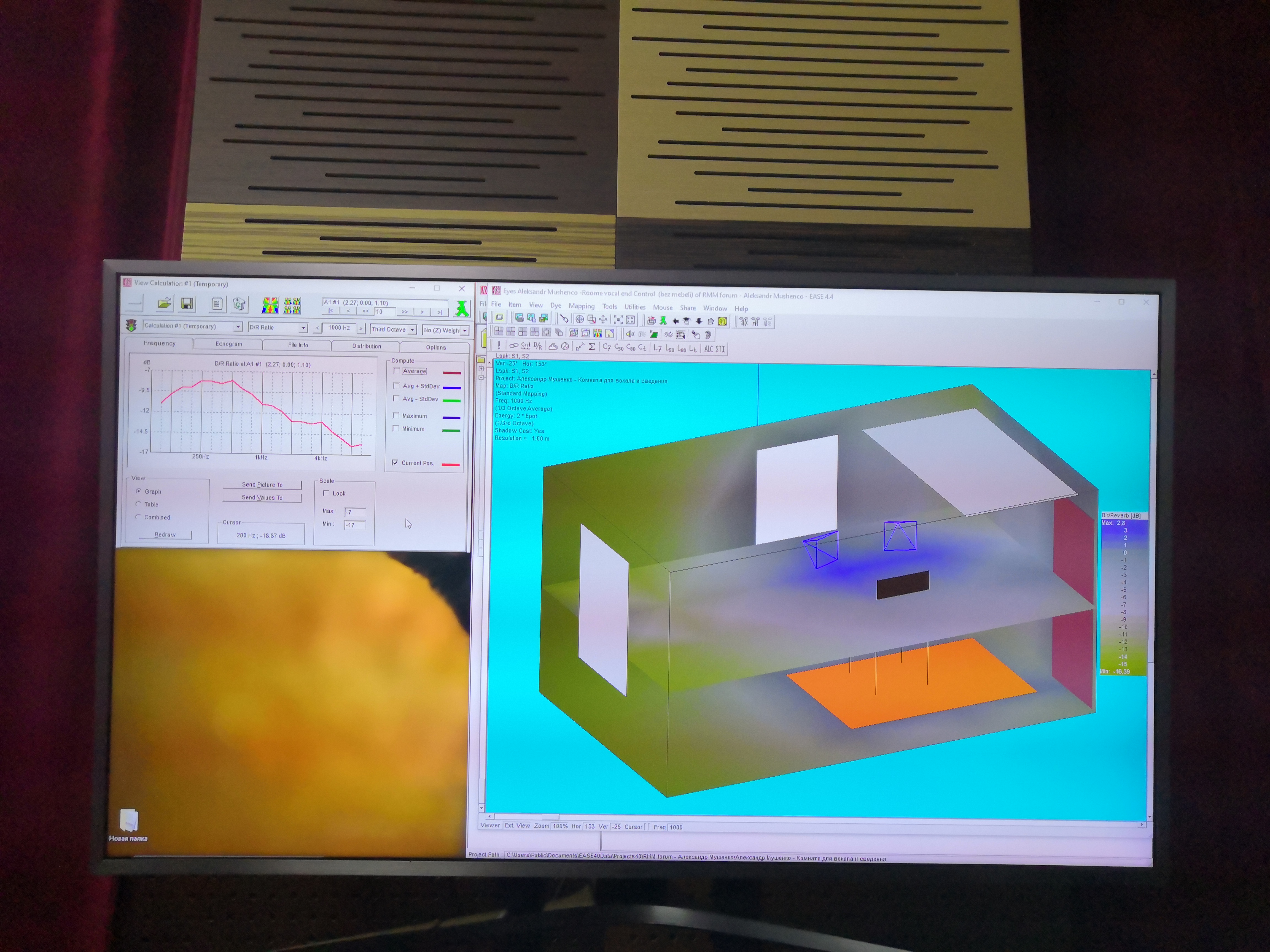Step frequency down left of 1000 Hz
This screenshot has height=952, width=1270.
click(317, 328)
